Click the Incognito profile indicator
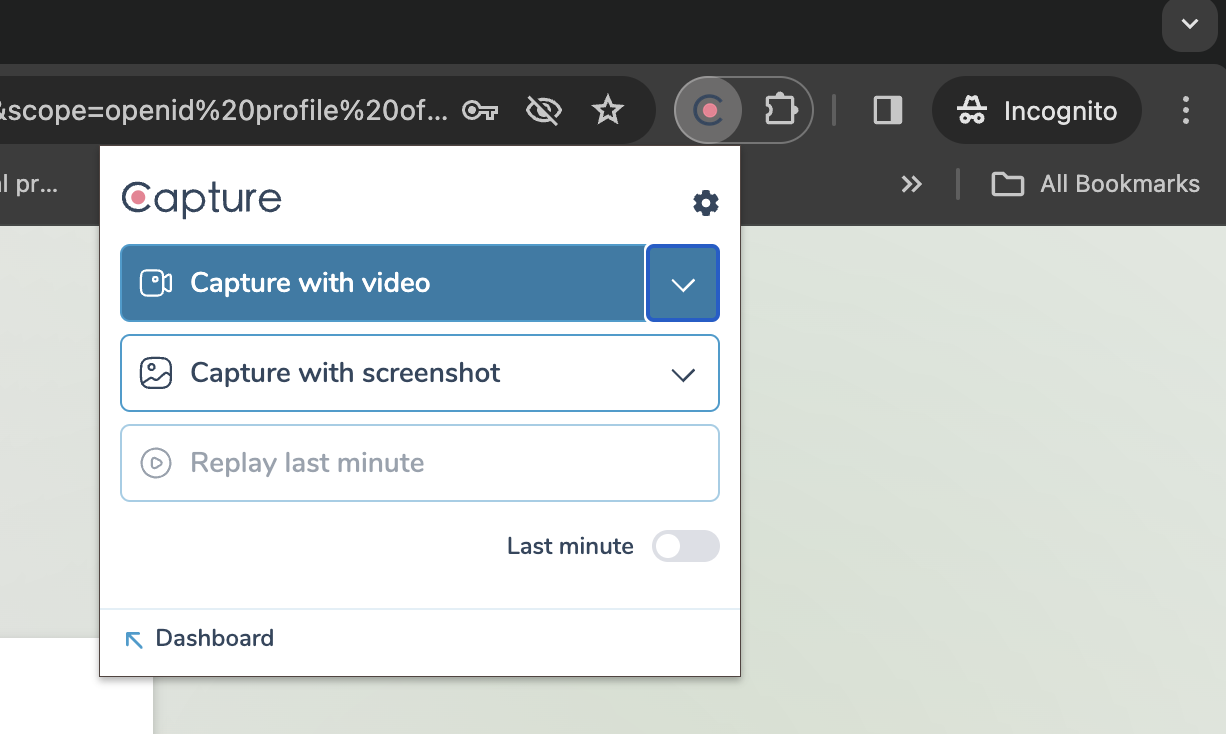The image size is (1226, 734). [x=1037, y=110]
